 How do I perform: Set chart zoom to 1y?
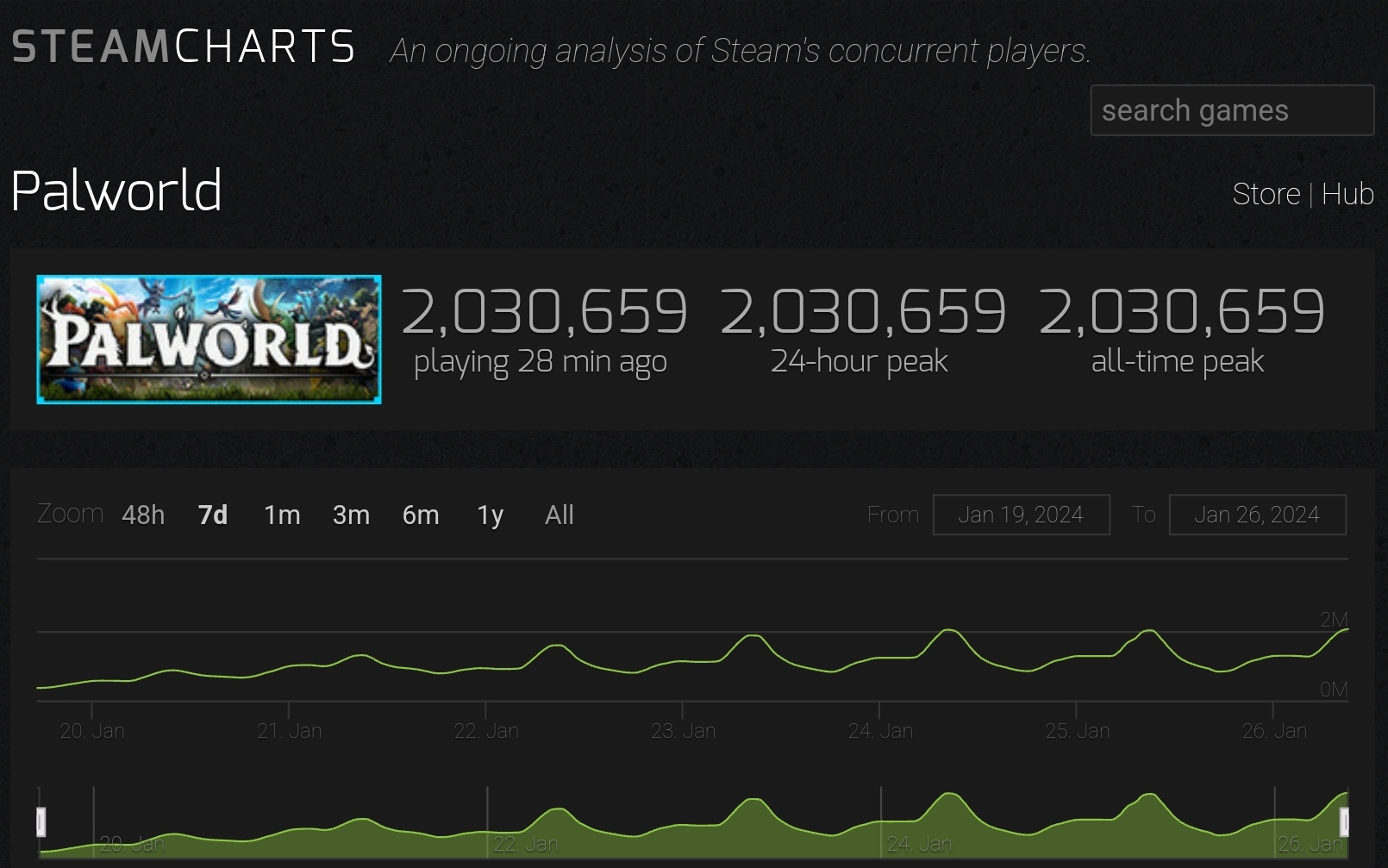(x=490, y=515)
